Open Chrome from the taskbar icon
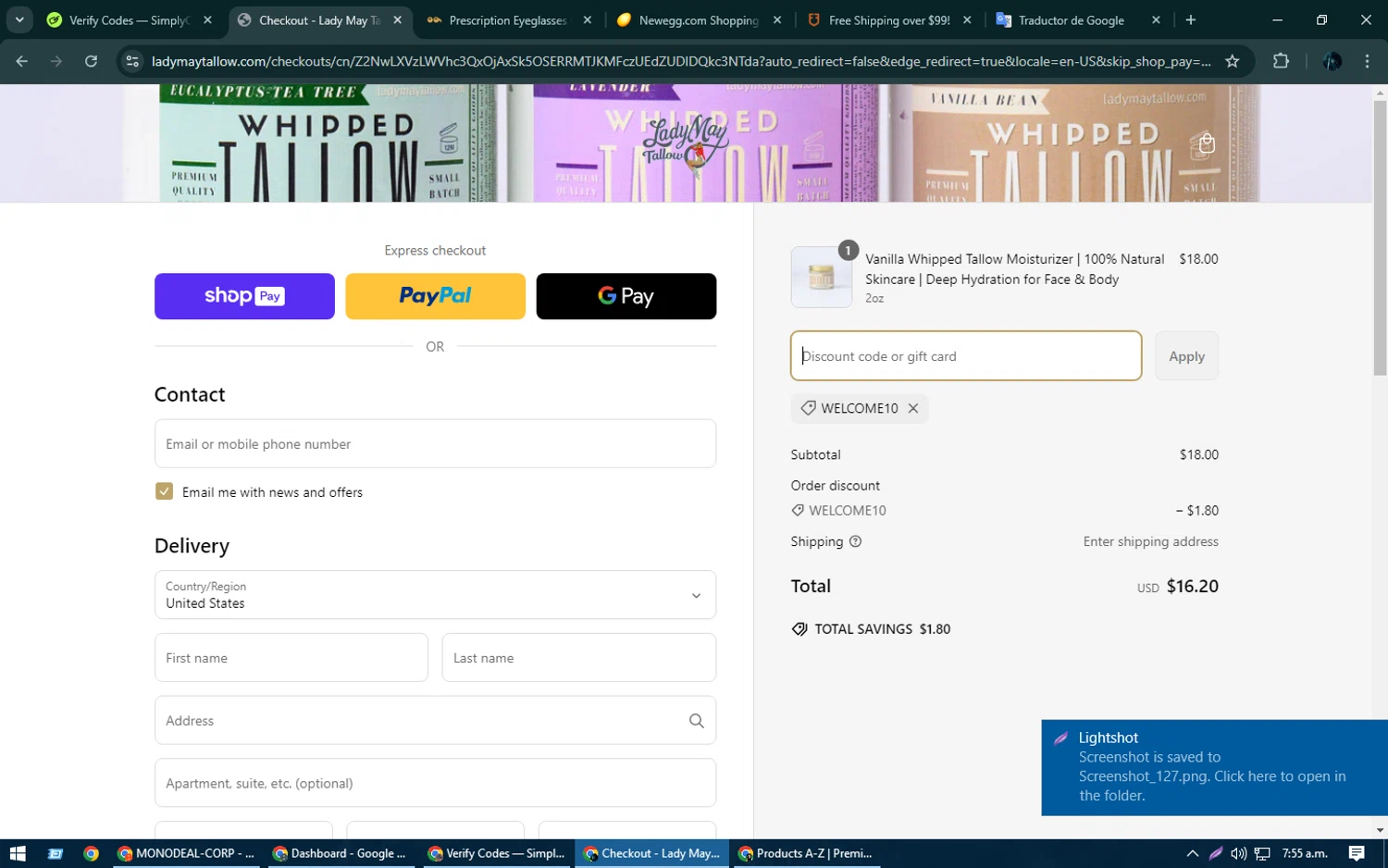The image size is (1388, 868). [x=91, y=853]
